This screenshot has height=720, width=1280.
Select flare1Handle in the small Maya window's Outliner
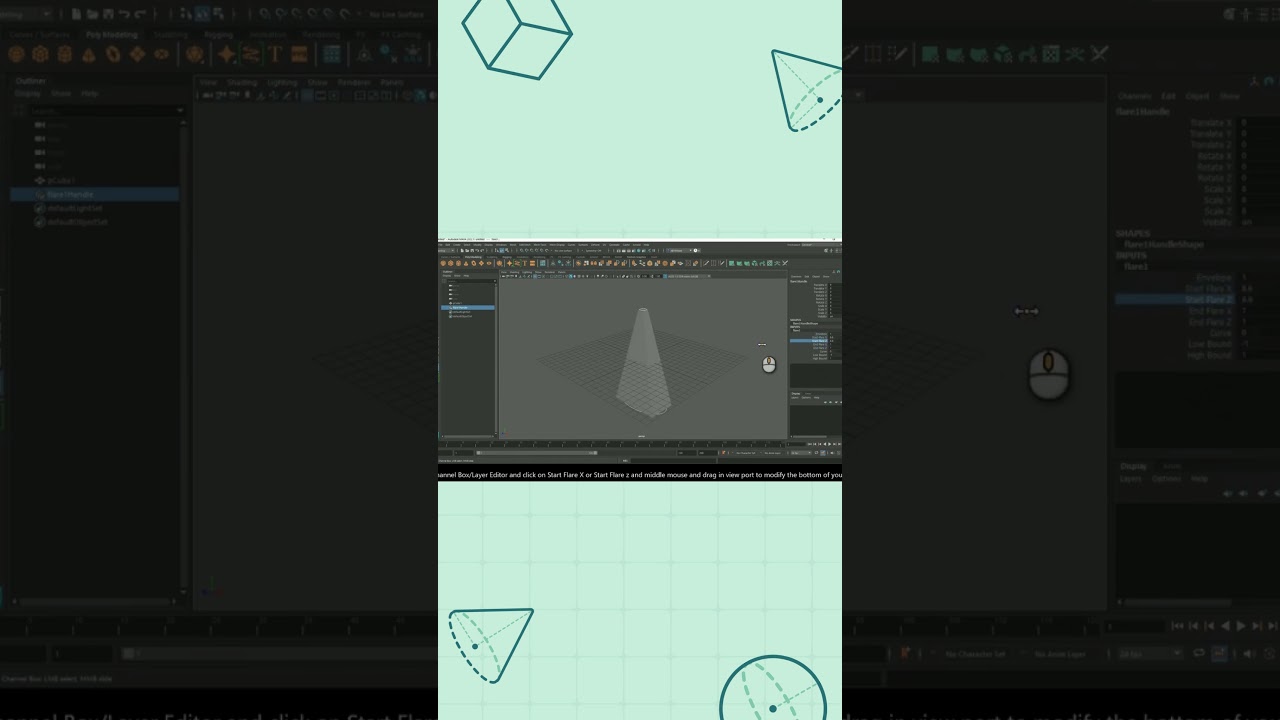click(468, 308)
